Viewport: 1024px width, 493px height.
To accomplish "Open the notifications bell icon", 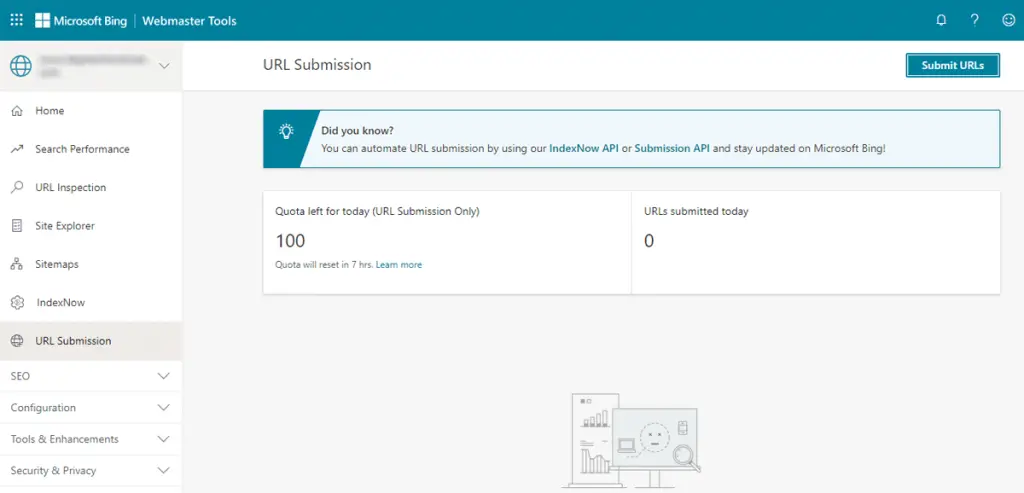I will pos(941,20).
